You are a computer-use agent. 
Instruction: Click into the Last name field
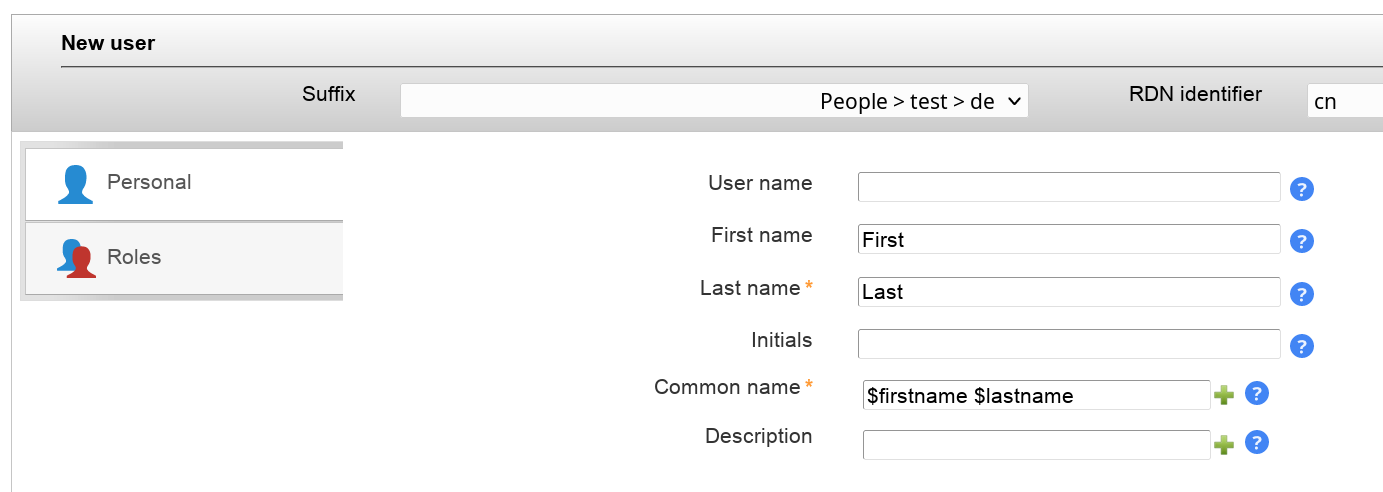[x=1068, y=291]
